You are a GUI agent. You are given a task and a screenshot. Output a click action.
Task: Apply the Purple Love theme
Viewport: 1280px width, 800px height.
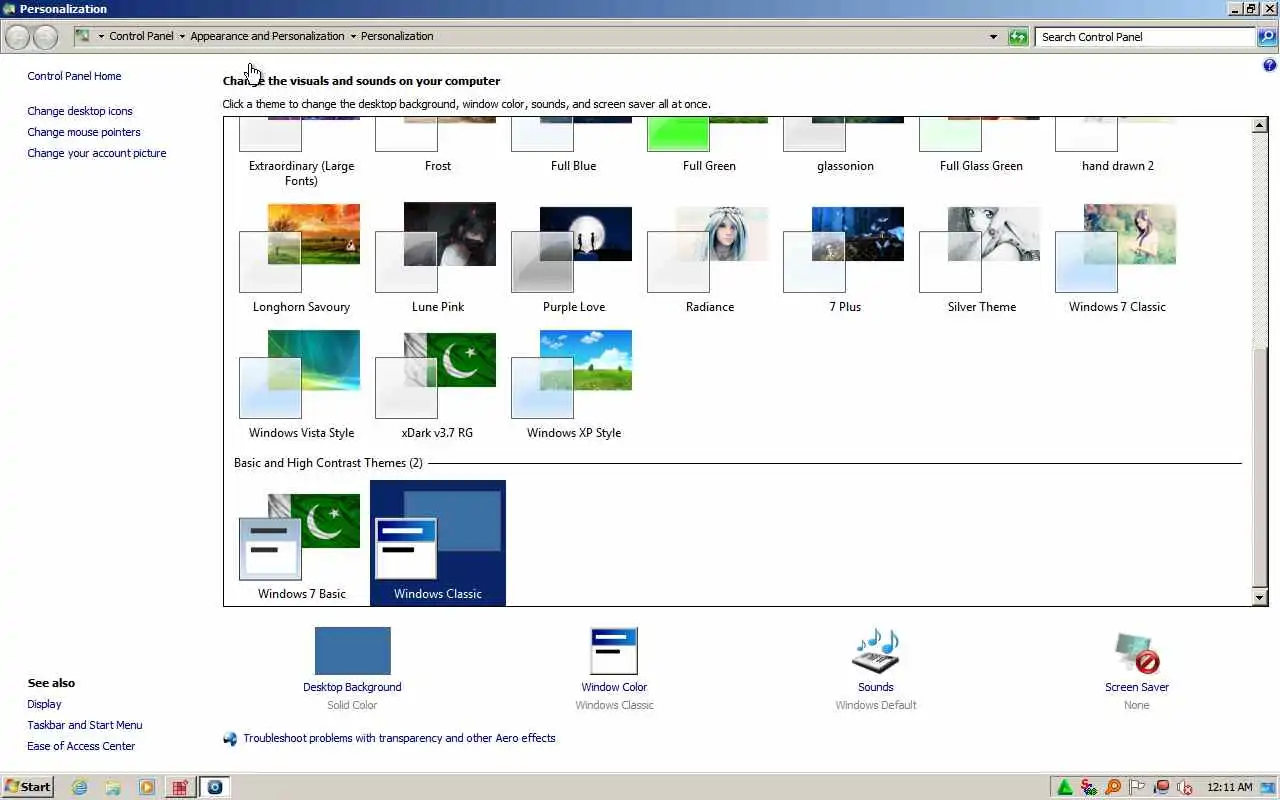(574, 260)
